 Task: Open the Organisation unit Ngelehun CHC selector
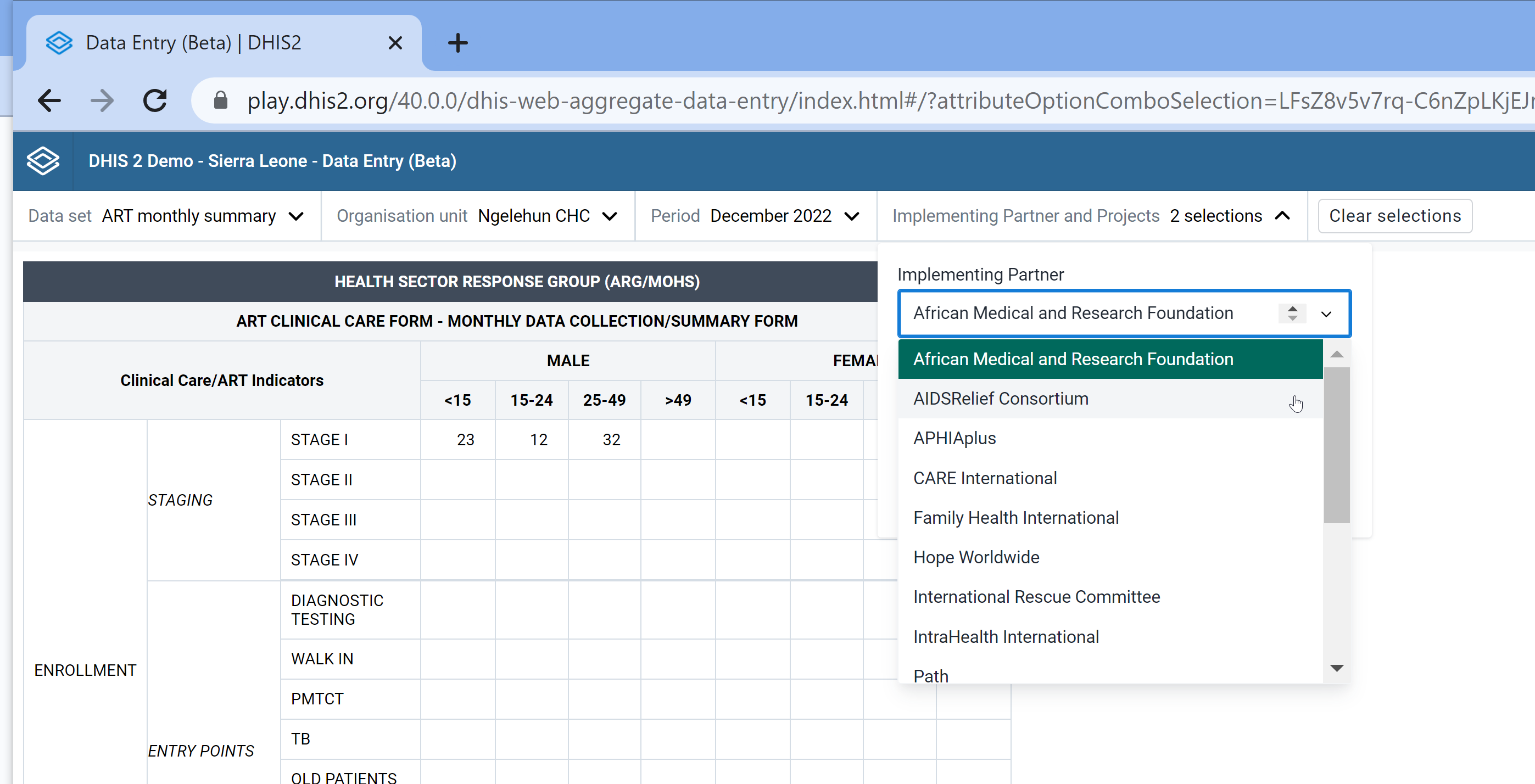(478, 216)
